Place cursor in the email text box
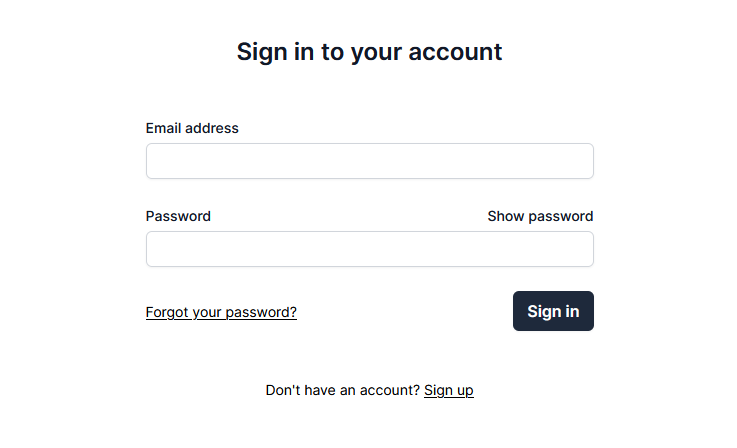737x448 pixels. click(x=369, y=161)
